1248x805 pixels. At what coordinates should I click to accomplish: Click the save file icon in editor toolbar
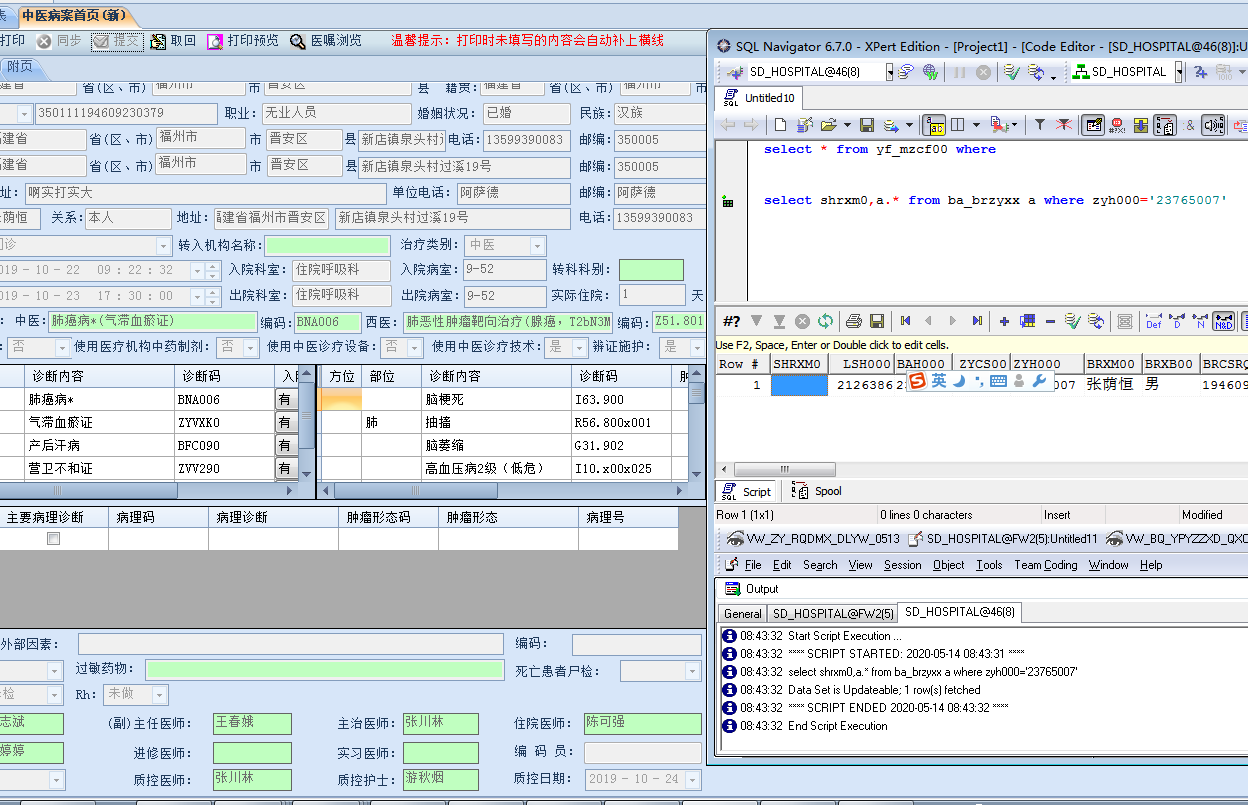point(867,125)
